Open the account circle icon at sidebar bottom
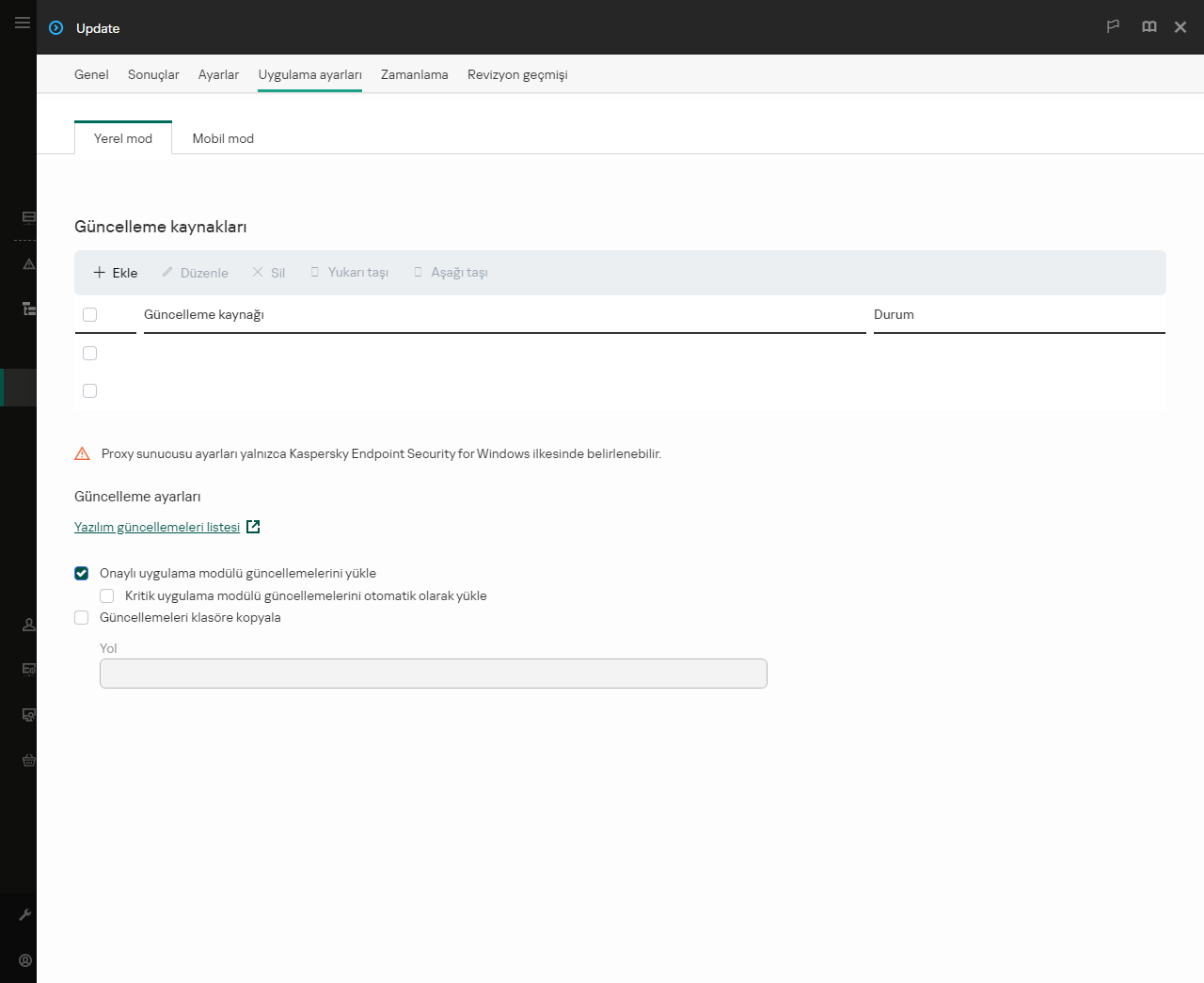 pos(25,960)
